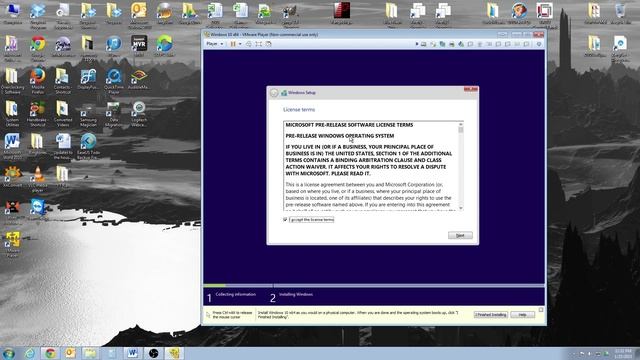Image resolution: width=640 pixels, height=360 pixels.
Task: Select the Handbrake Shortcut desktop icon
Action: coord(38,114)
